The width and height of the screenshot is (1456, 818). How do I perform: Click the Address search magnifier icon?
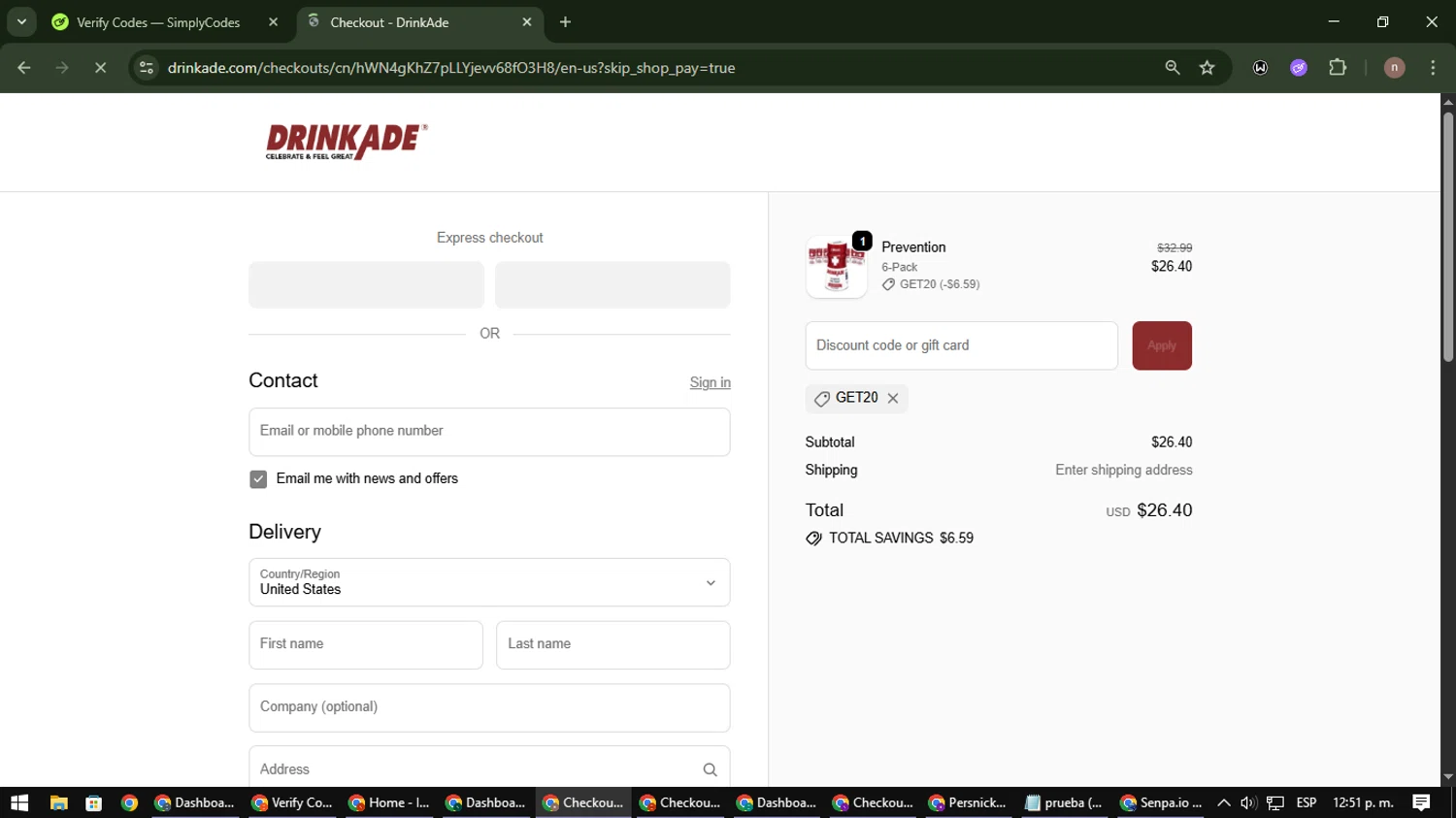point(711,769)
